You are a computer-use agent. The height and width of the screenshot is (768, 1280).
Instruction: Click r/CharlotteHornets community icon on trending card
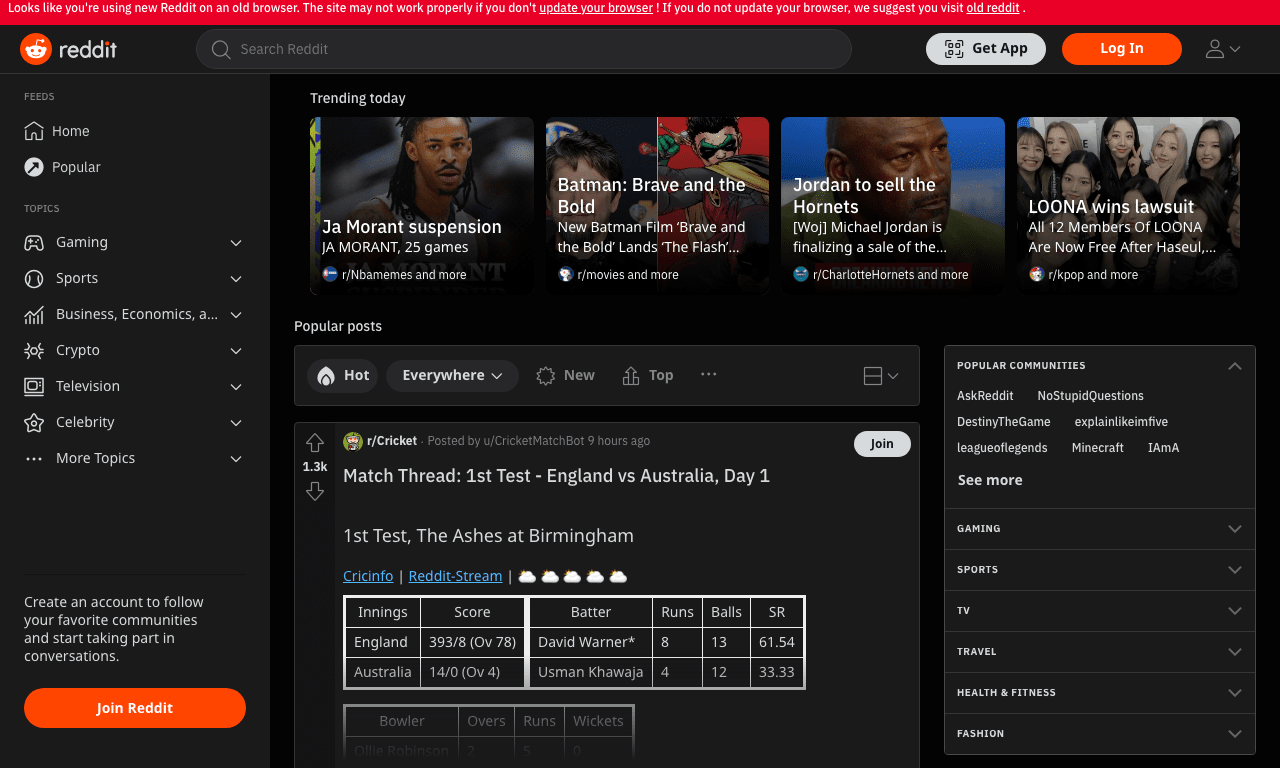coord(801,274)
